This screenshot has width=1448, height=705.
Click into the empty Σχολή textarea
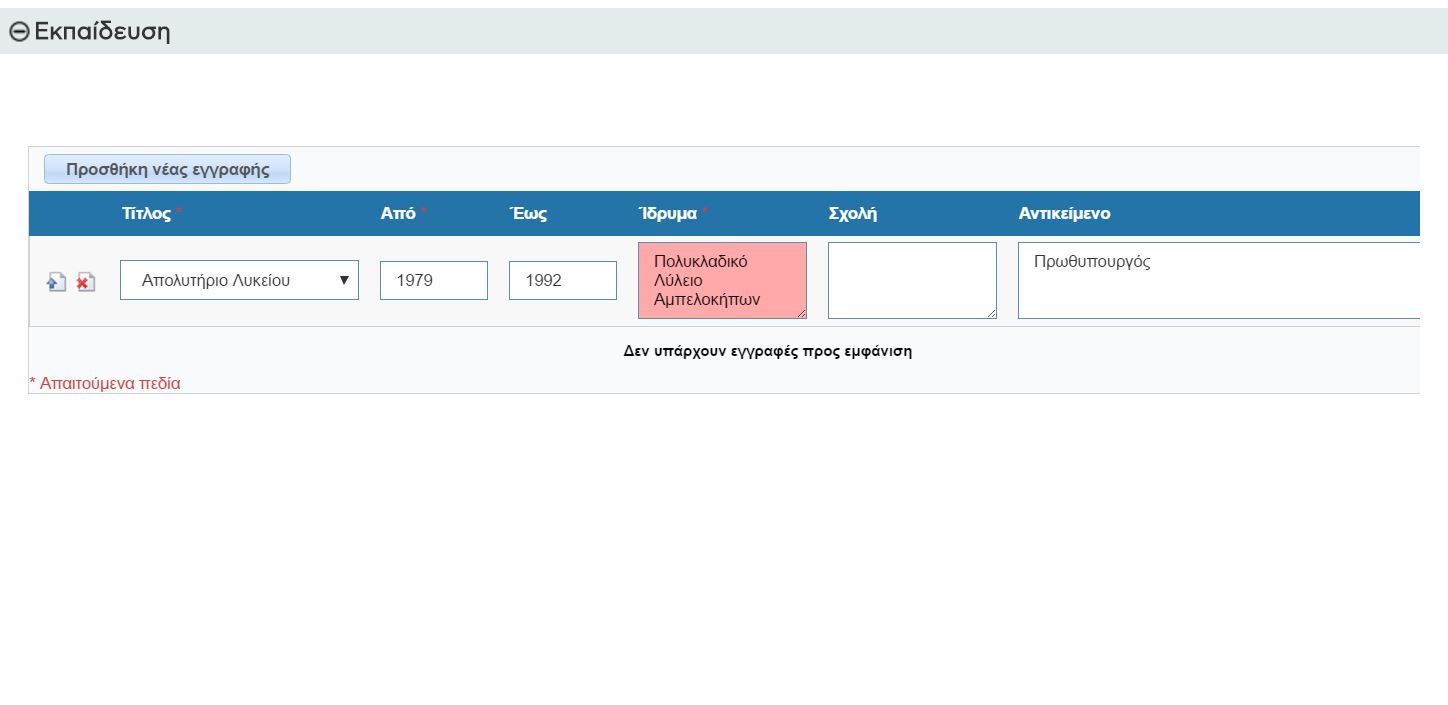(911, 280)
